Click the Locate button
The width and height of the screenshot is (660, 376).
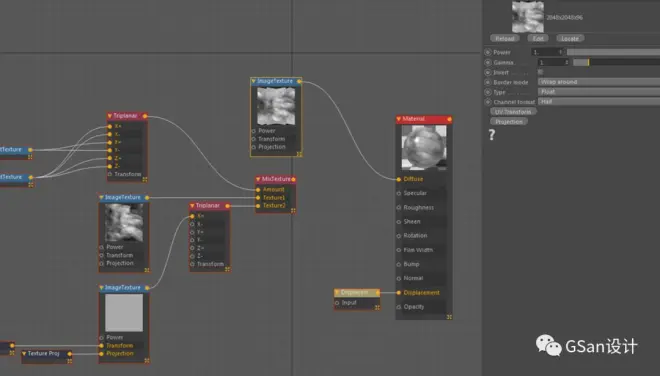coord(570,38)
